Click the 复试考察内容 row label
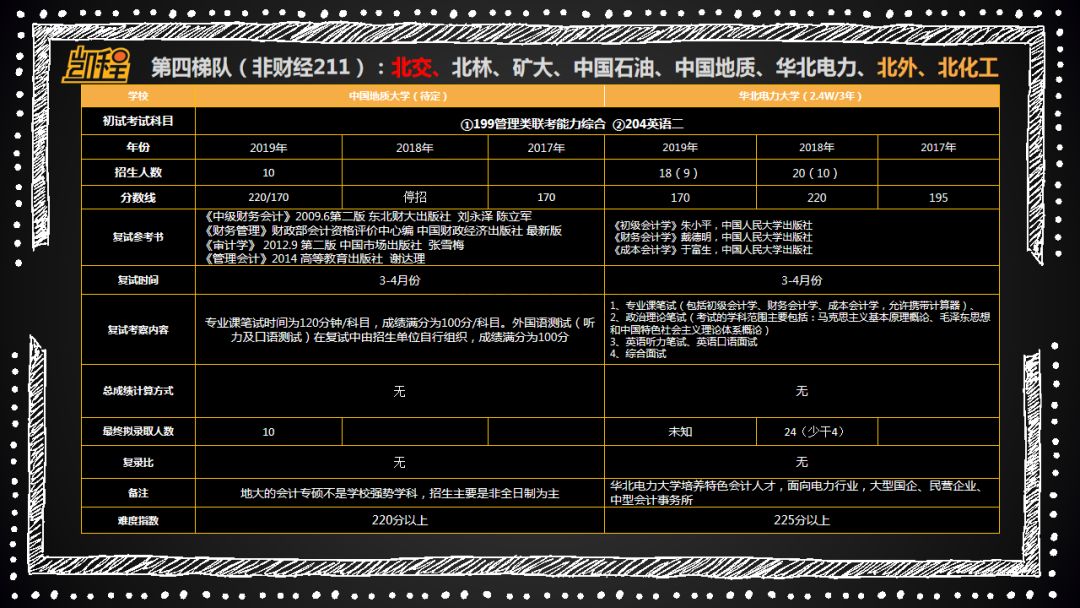Viewport: 1080px width, 608px height. point(138,330)
